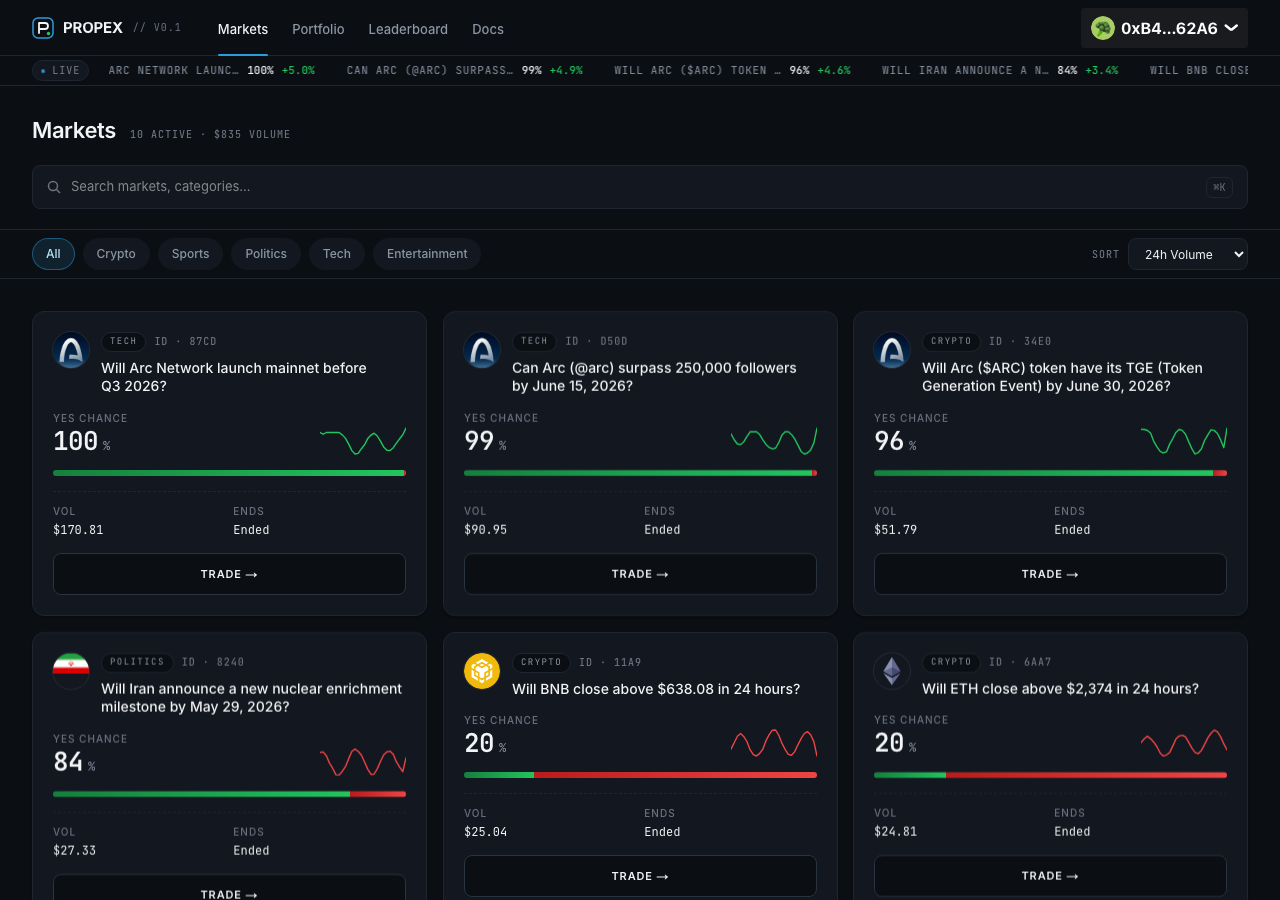The image size is (1280, 900).
Task: Click the TECH tag on mainnet card
Action: [x=124, y=341]
